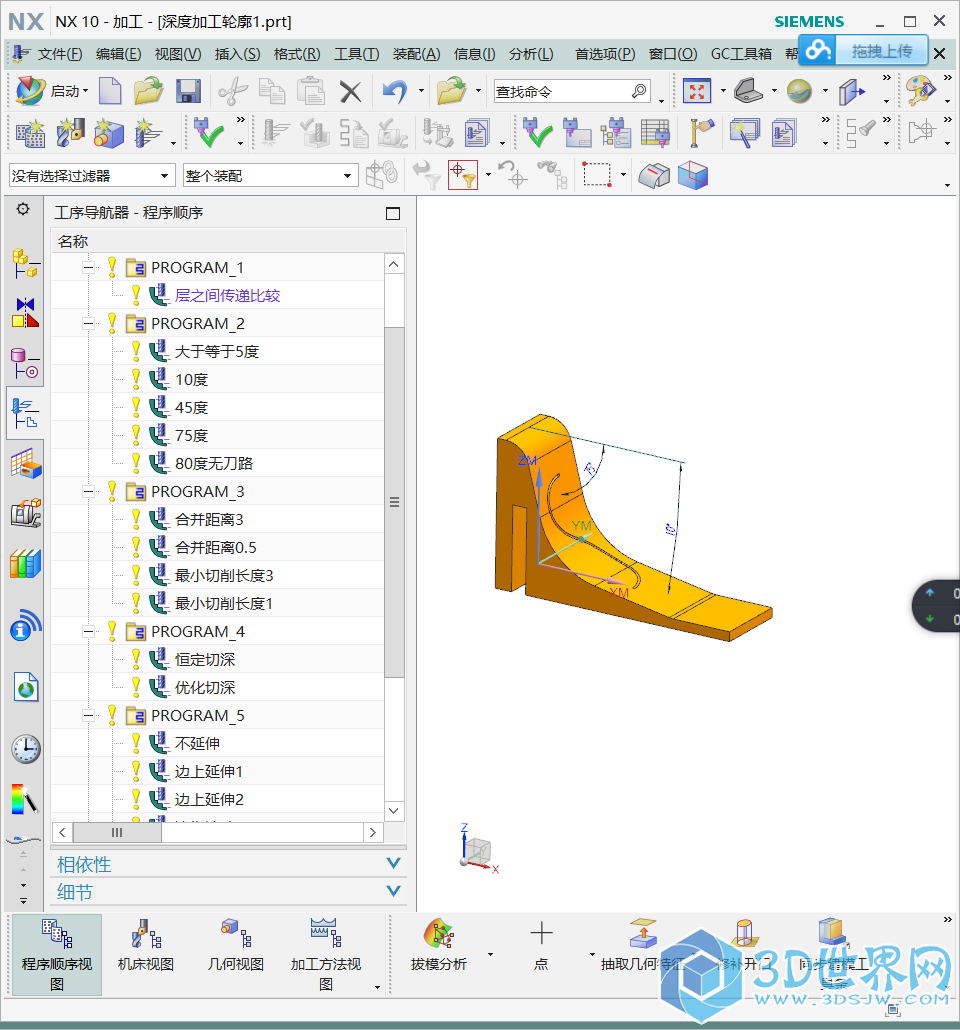The height and width of the screenshot is (1030, 960).
Task: Click the Create Tool icon
Action: click(70, 133)
